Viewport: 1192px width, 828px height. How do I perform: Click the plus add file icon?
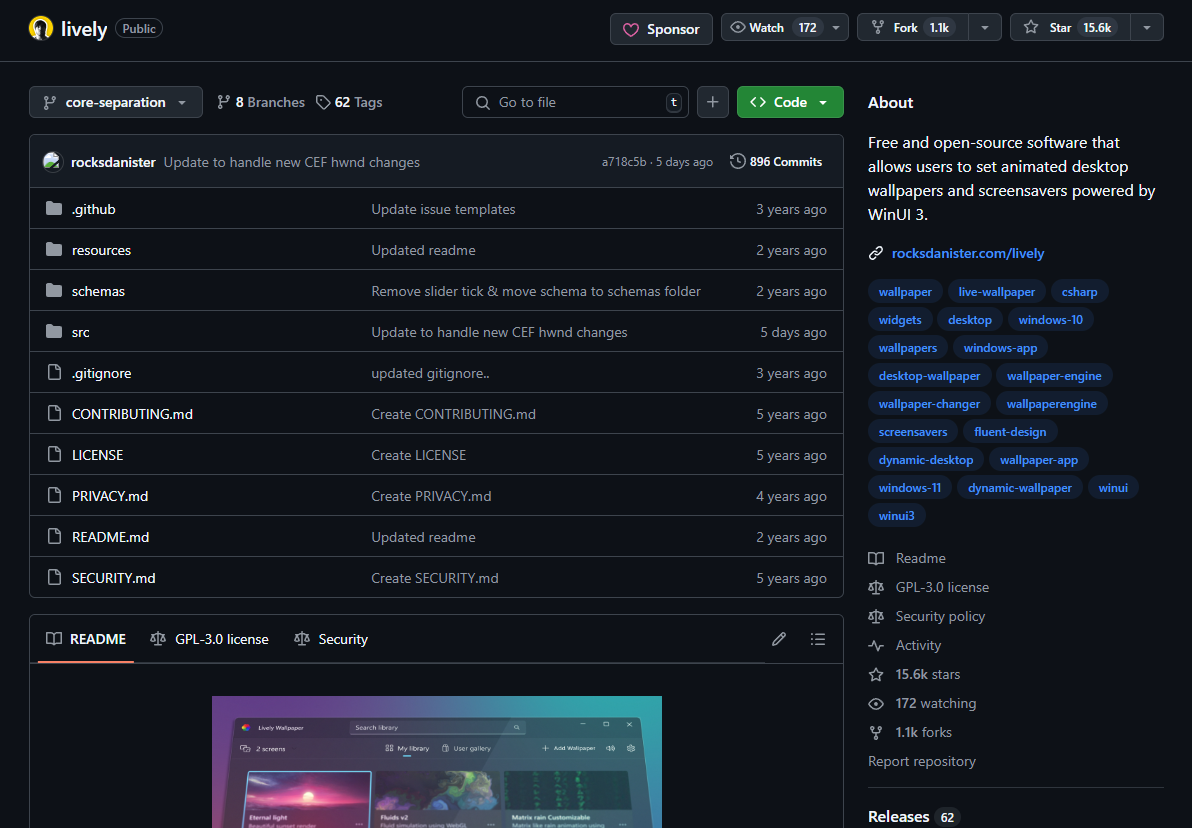point(713,102)
